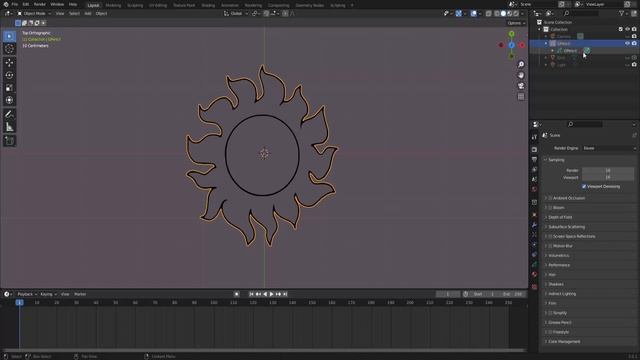Activate the Scale tool
Screen dimensions: 640x360
click(x=9, y=88)
